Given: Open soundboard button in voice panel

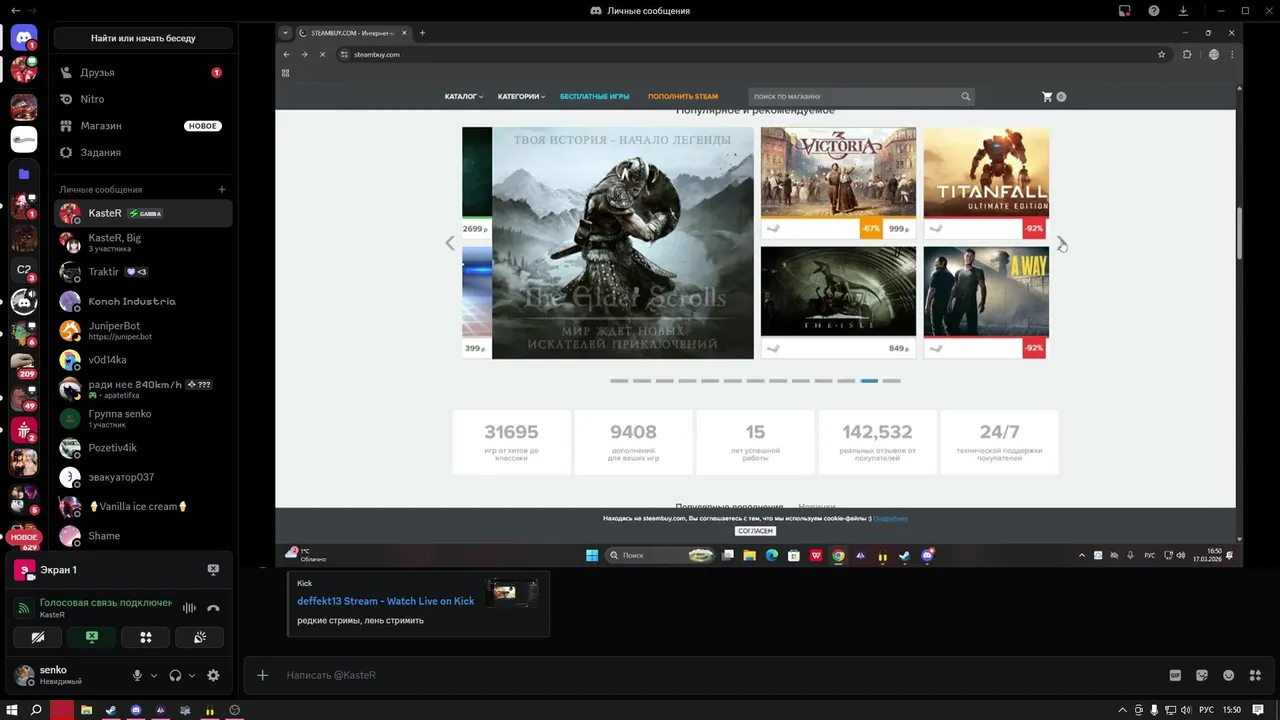Looking at the screenshot, I should 199,637.
